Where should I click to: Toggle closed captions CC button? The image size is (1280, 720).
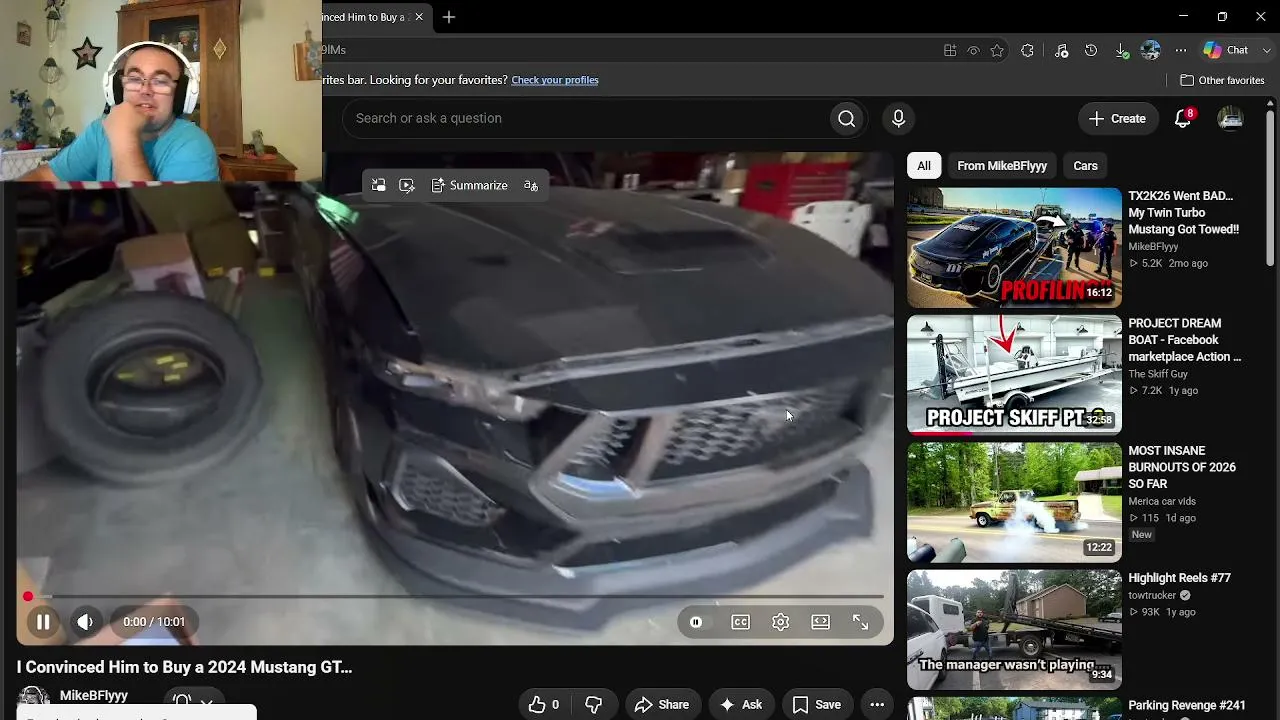(740, 622)
